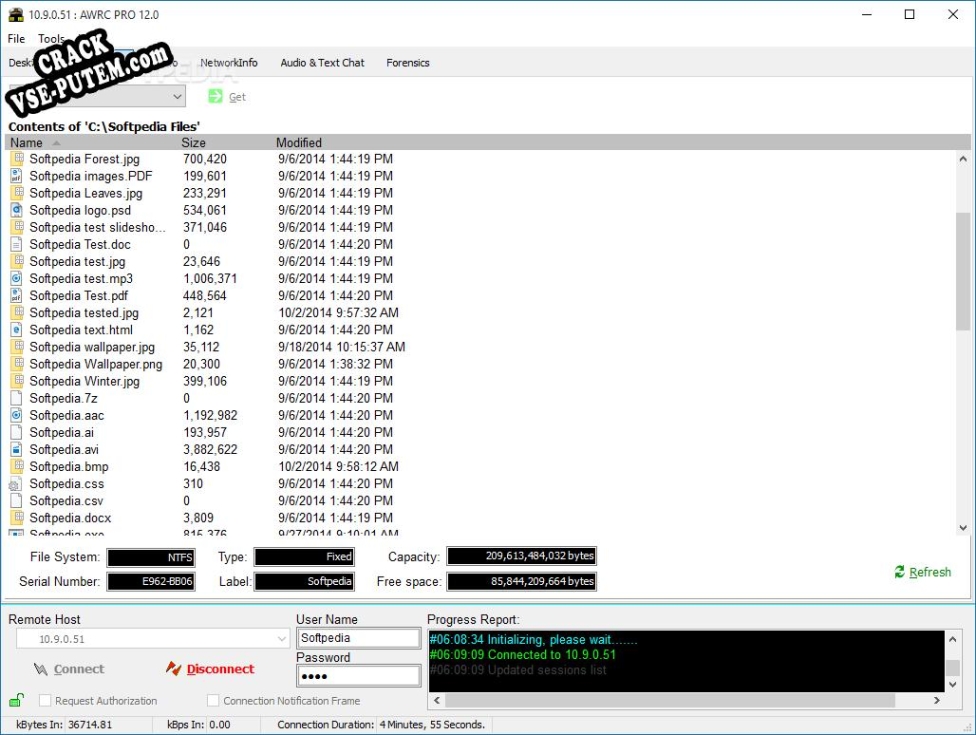Enable the Connection Notification Frame checkbox

(212, 700)
